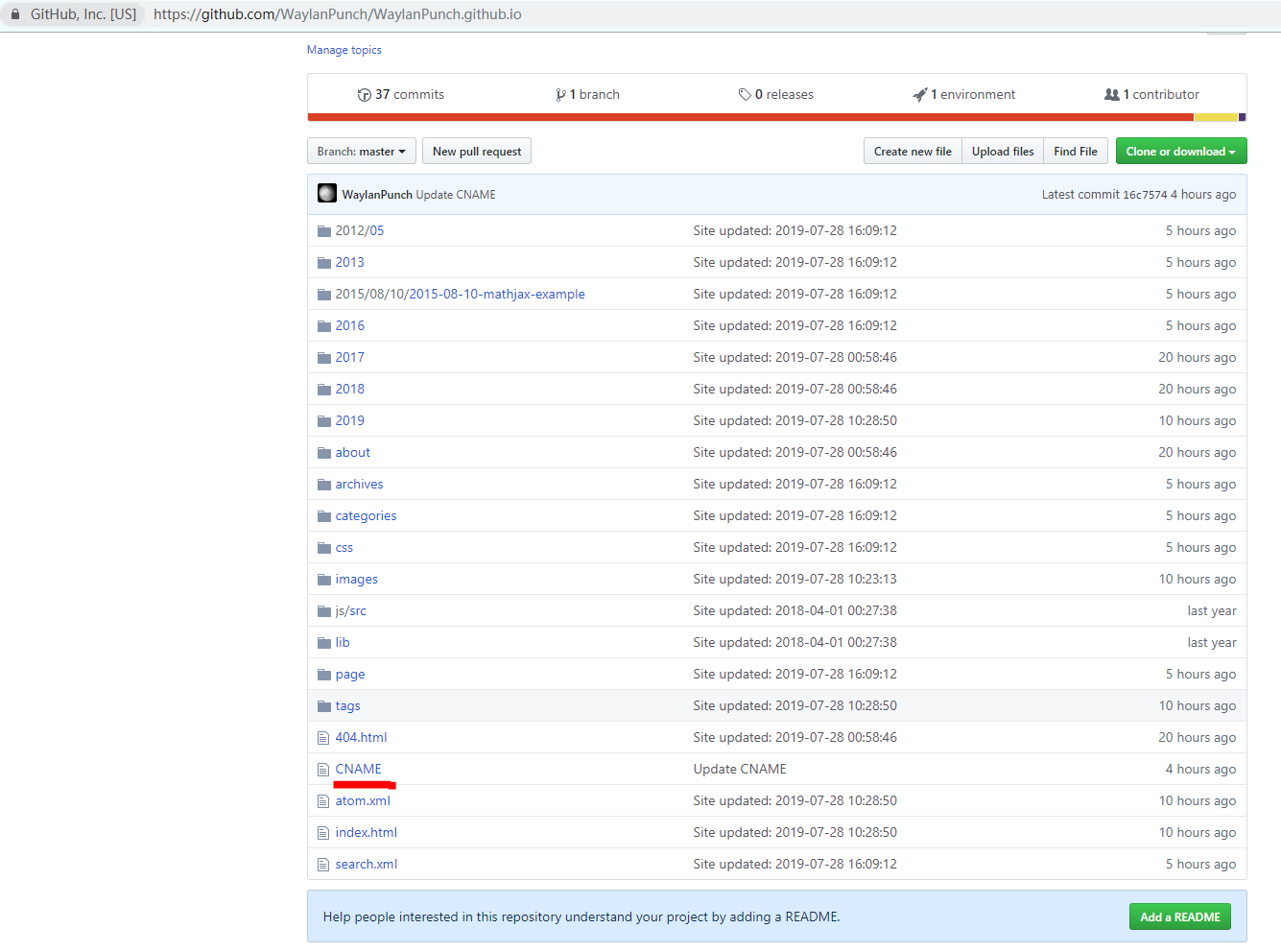Open the 2017 folder link
1281x952 pixels.
pos(350,358)
